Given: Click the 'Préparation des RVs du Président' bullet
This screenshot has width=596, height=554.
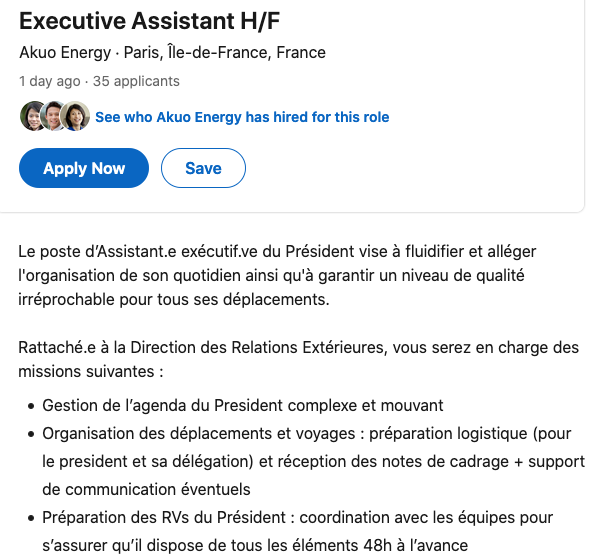Looking at the screenshot, I should (297, 531).
